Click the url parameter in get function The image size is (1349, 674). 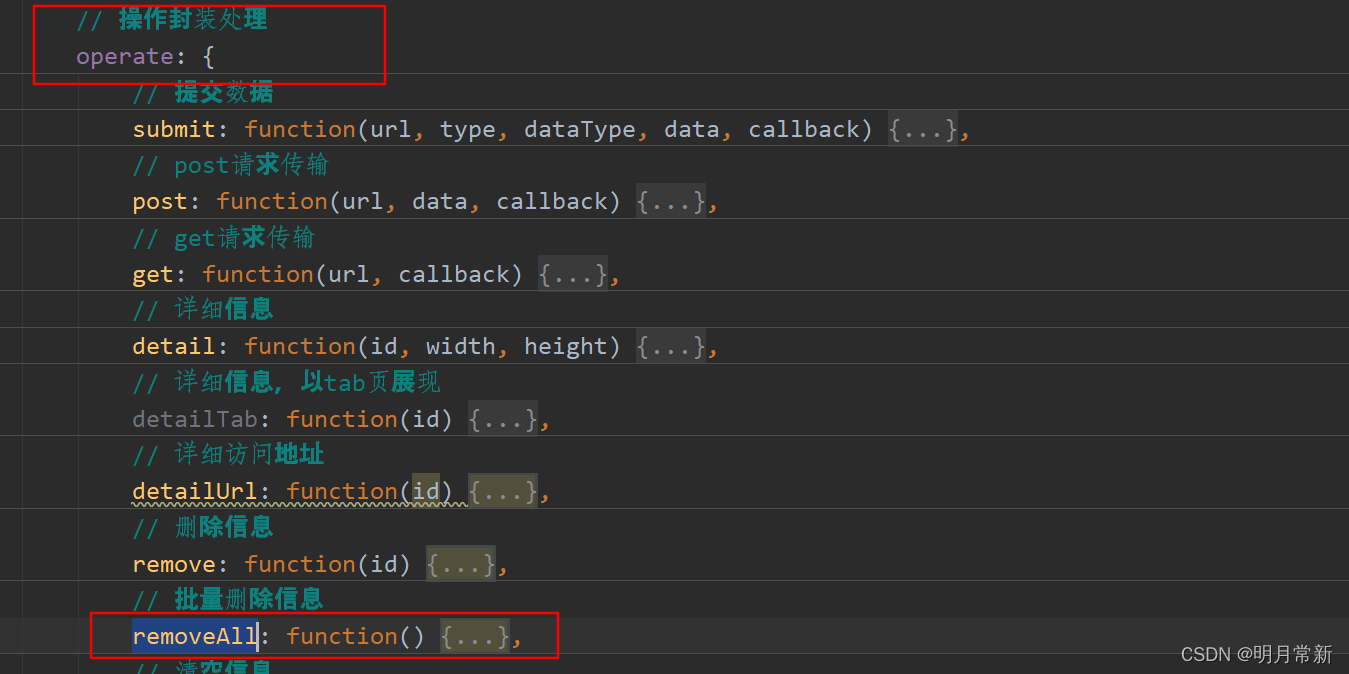pyautogui.click(x=349, y=274)
